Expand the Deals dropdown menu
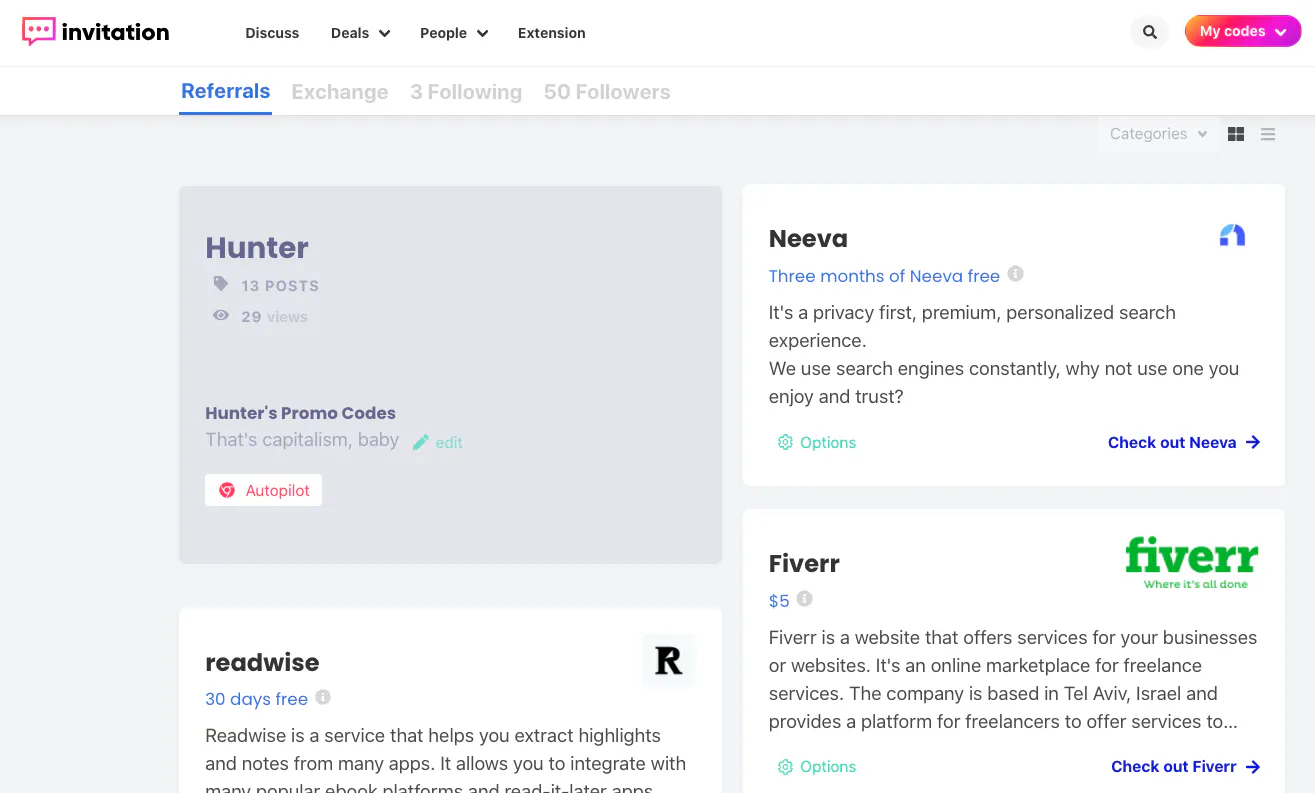Image resolution: width=1315 pixels, height=793 pixels. point(360,33)
